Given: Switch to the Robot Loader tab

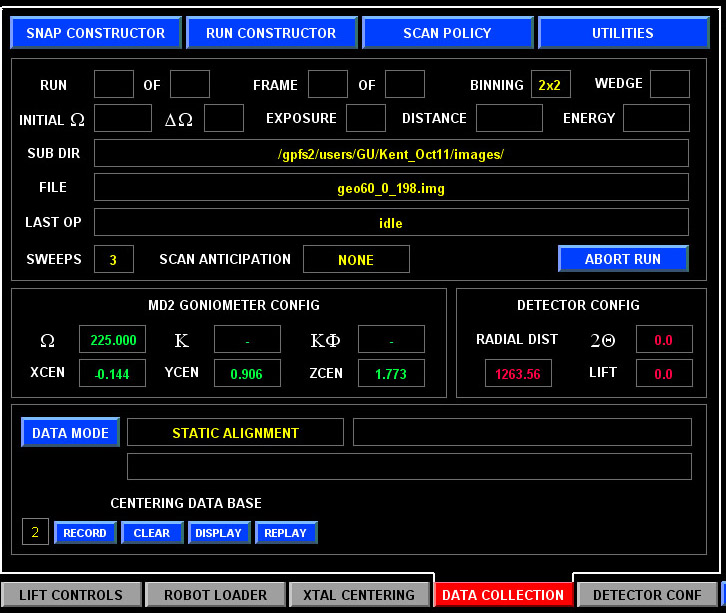Looking at the screenshot, I should point(216,595).
